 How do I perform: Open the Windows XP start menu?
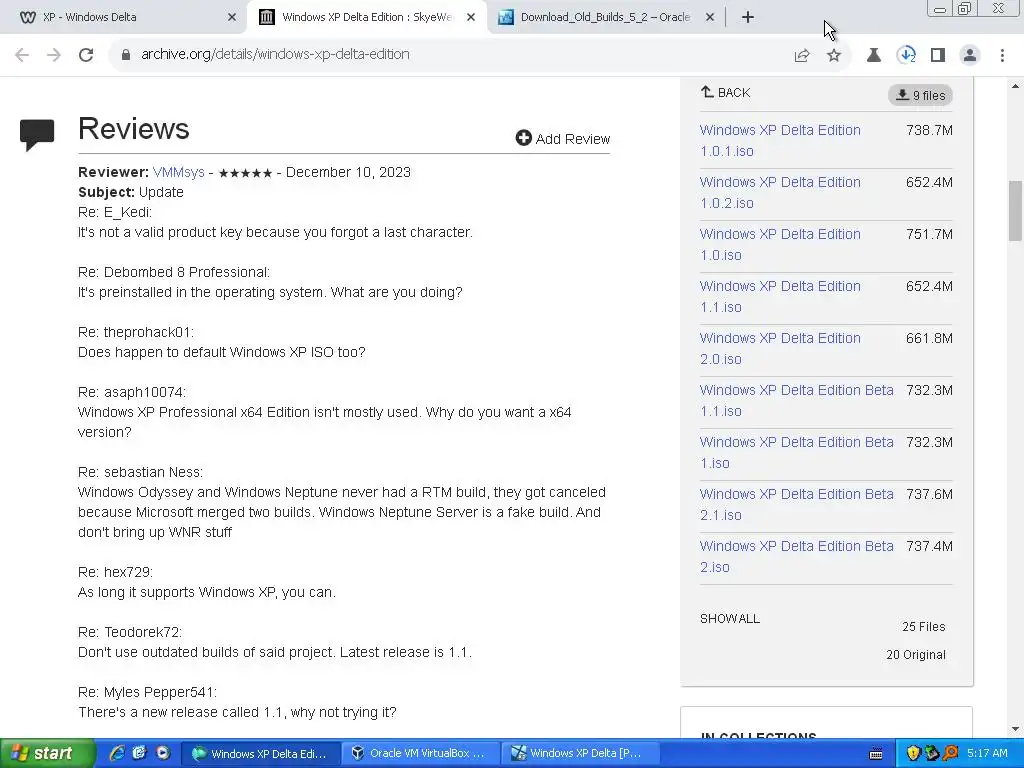pos(47,754)
